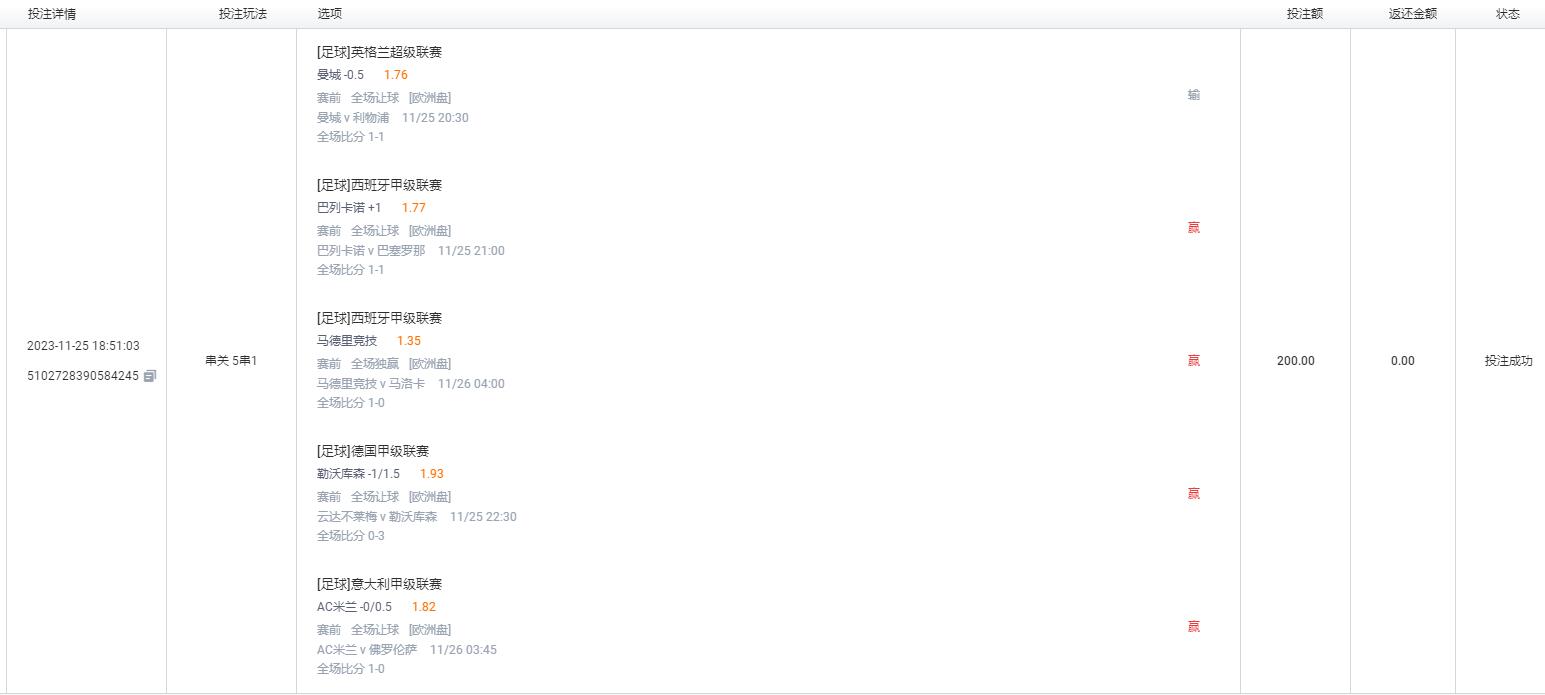Click the 1.76 odds for 曼城 -0.5
The height and width of the screenshot is (695, 1545).
pos(396,74)
